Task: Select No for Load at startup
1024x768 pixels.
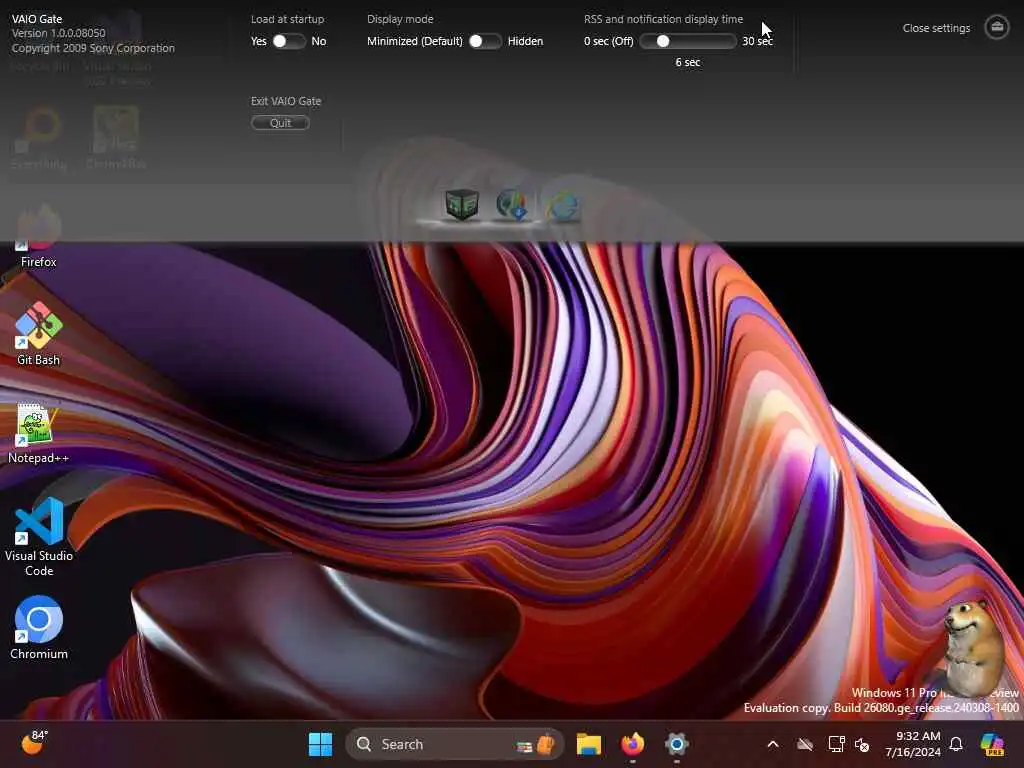Action: point(319,41)
